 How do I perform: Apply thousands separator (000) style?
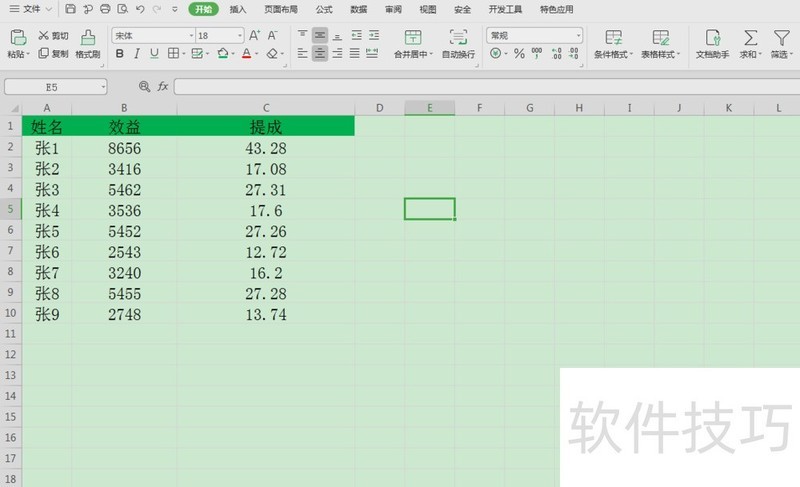tap(537, 53)
